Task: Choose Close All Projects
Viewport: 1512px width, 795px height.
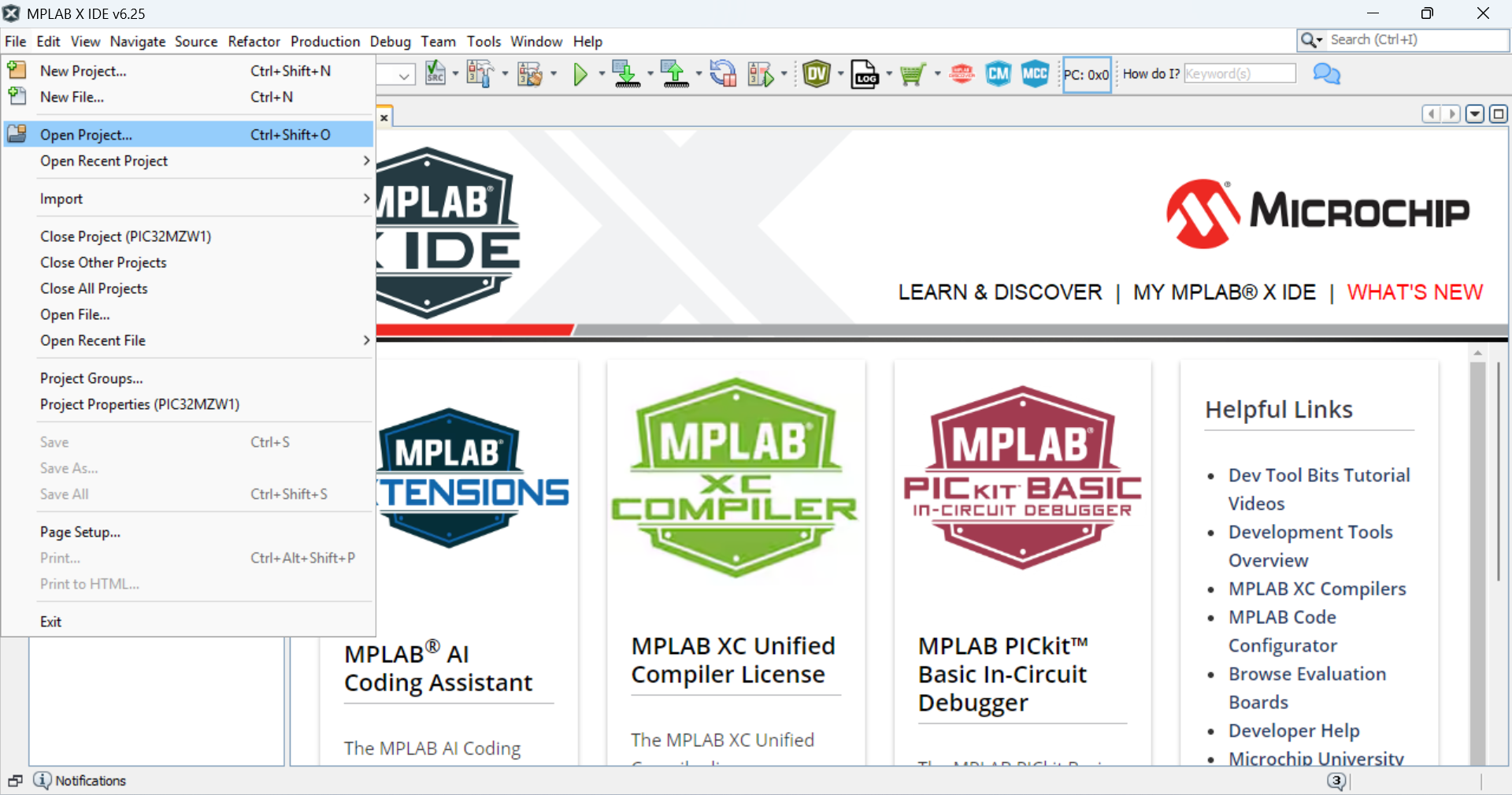Action: tap(188, 288)
